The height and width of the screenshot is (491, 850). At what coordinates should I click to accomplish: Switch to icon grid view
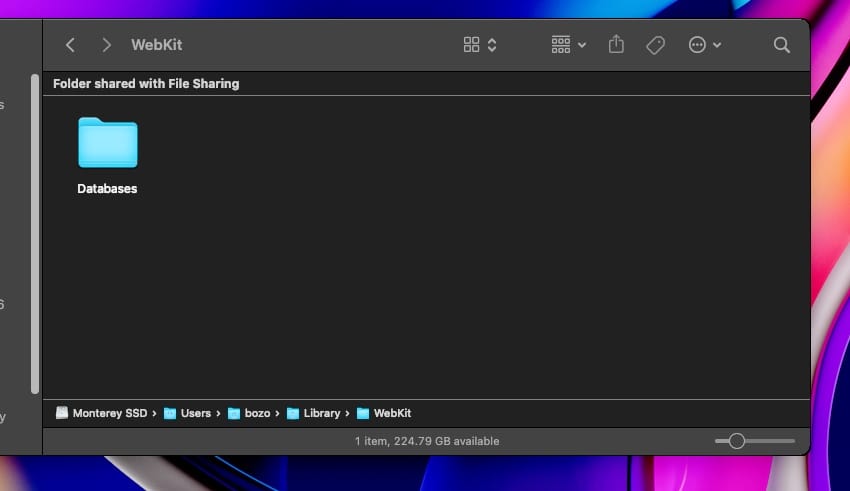tap(471, 45)
